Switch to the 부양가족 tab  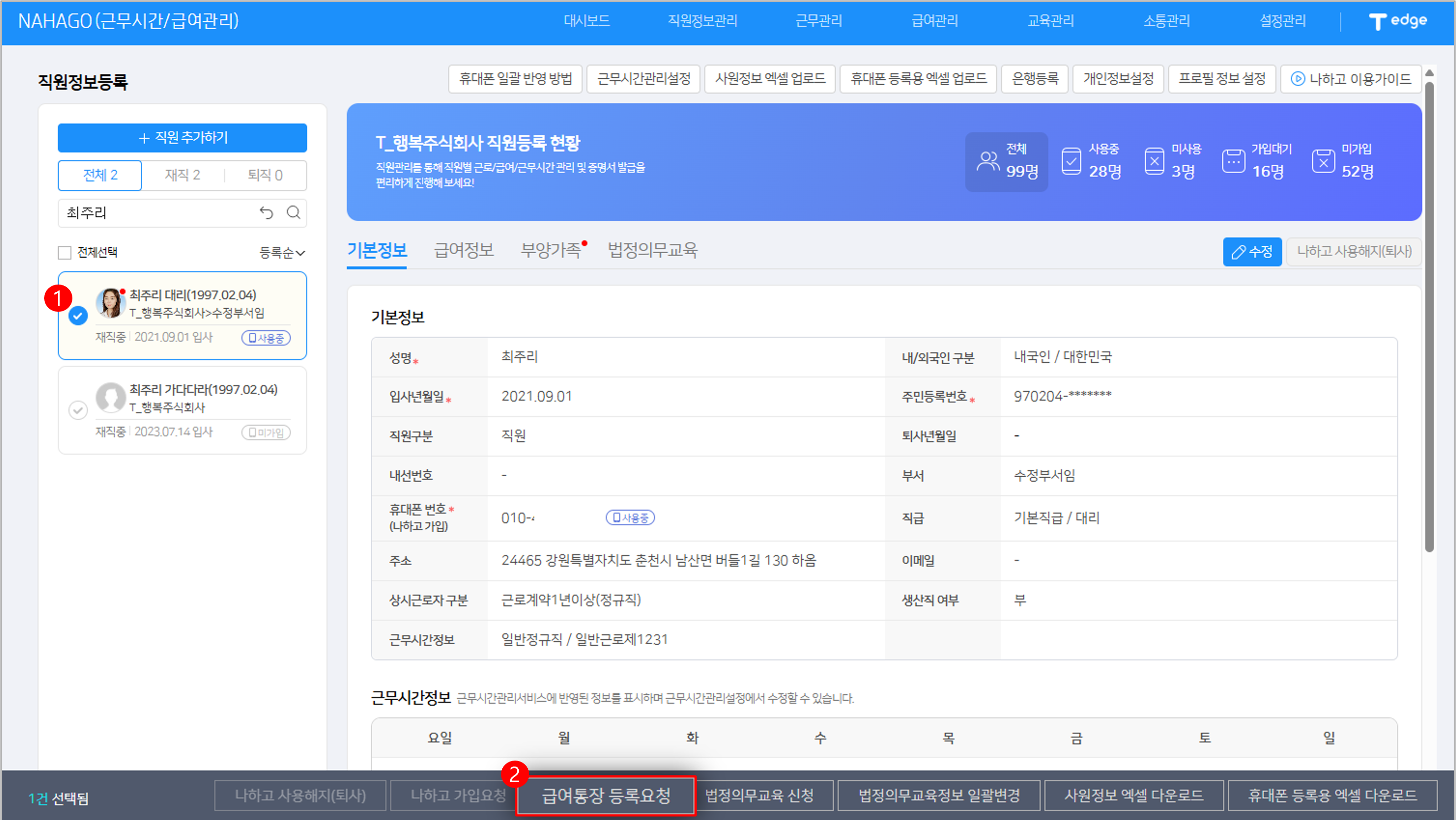coord(551,250)
